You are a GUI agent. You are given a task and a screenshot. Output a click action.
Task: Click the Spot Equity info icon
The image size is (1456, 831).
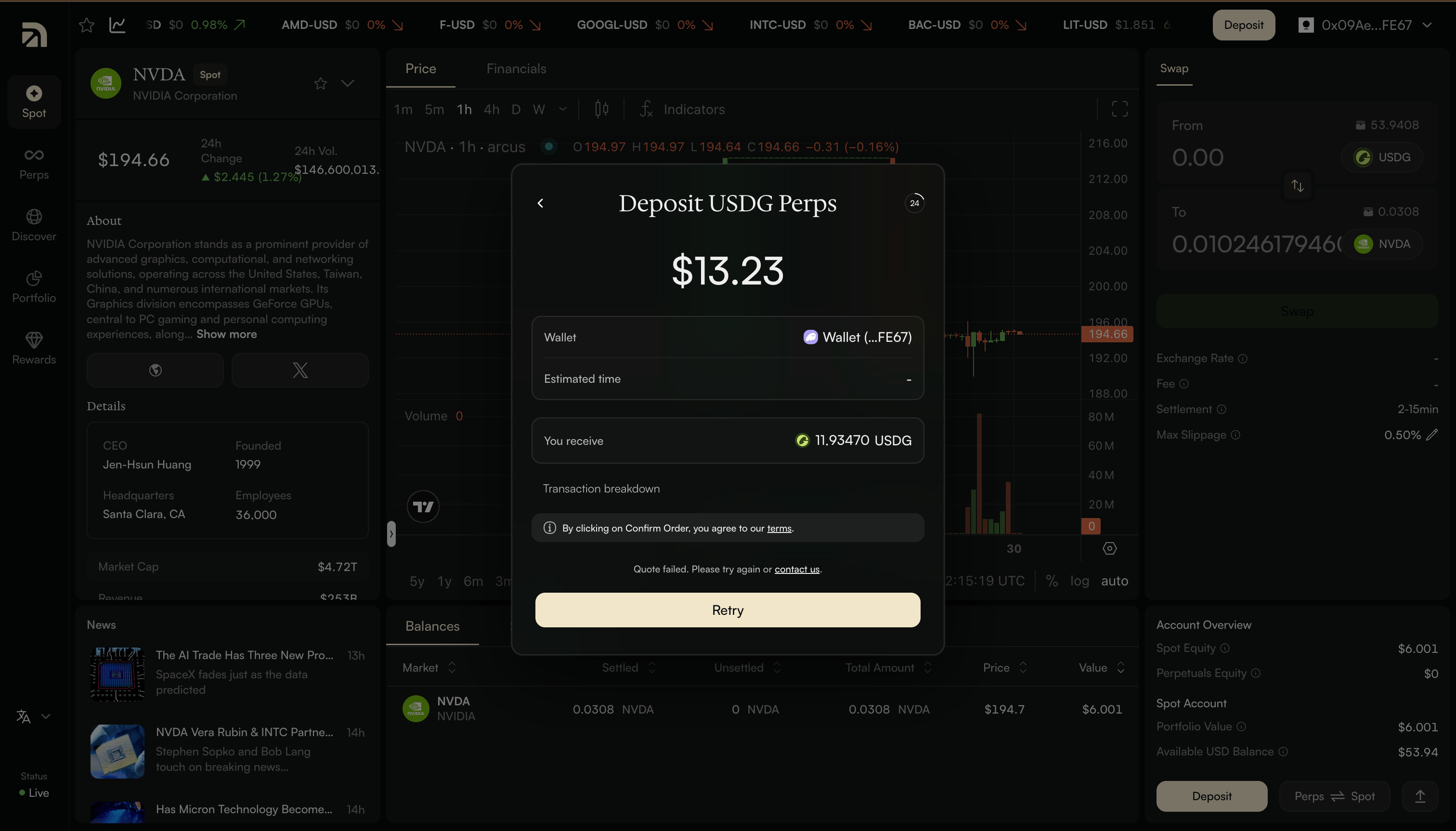click(1225, 649)
